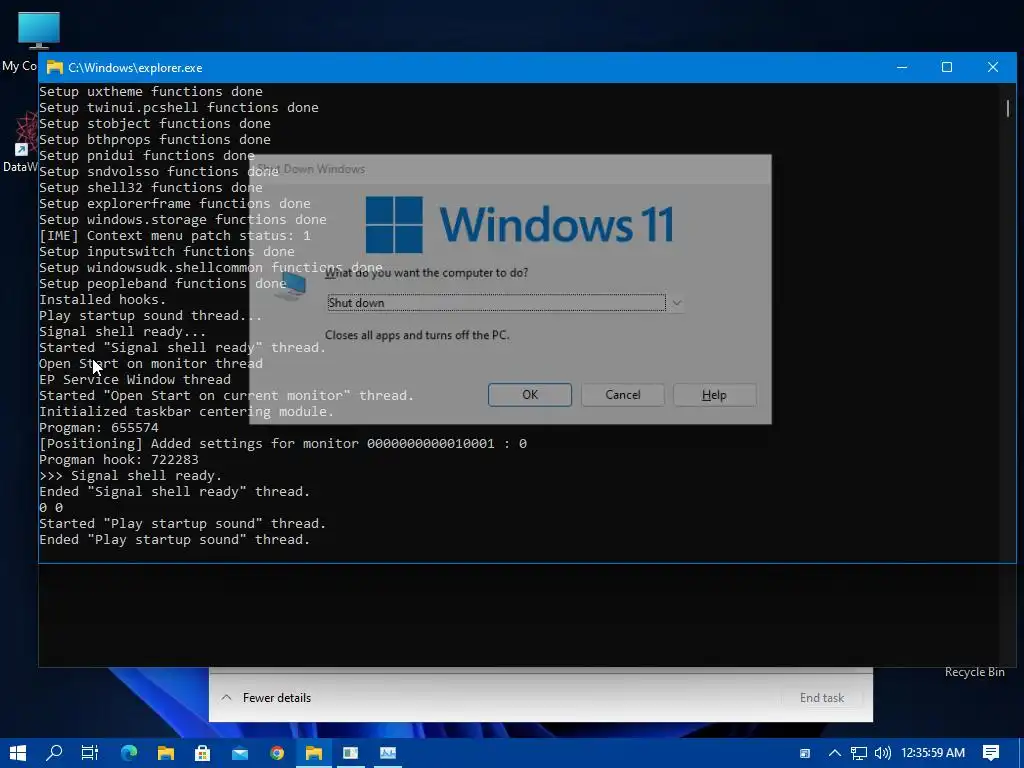Click OK in Shut Down Windows dialog

coord(530,394)
